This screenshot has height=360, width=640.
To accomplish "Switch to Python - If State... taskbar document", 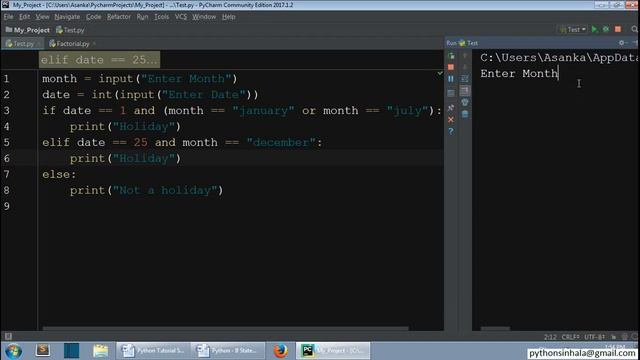I will (x=228, y=351).
